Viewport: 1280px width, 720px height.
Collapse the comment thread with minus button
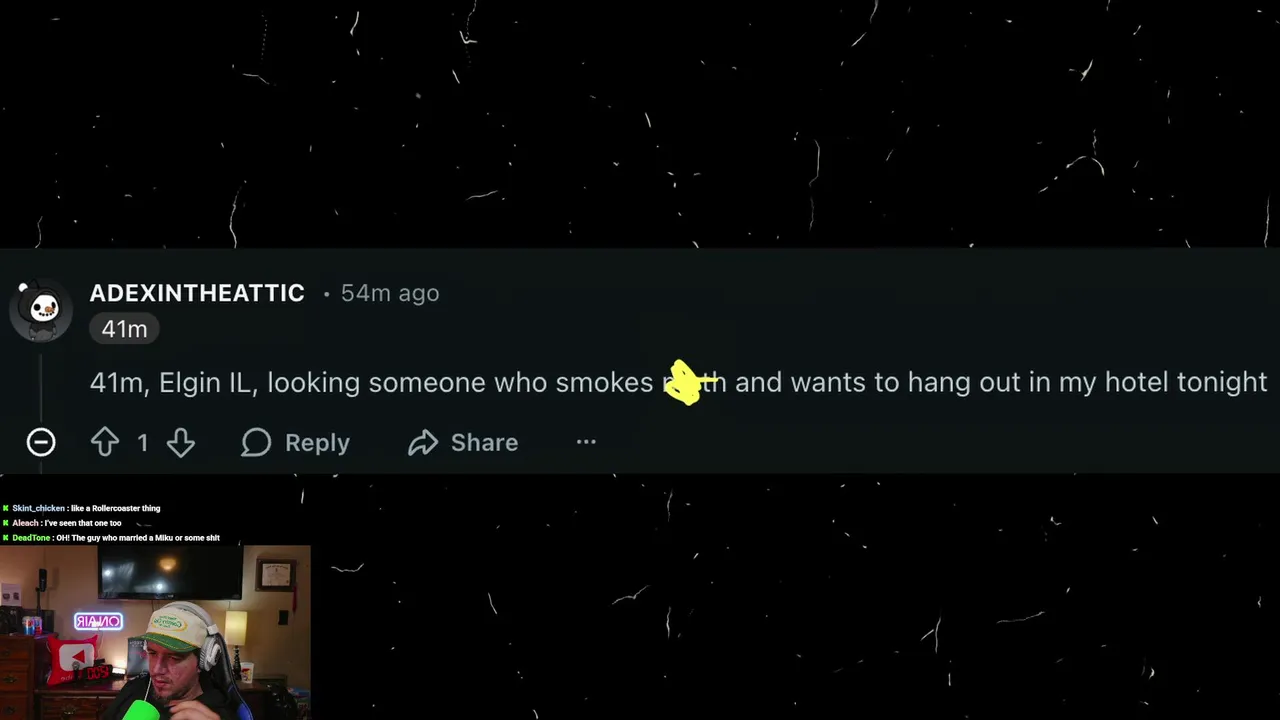coord(41,442)
